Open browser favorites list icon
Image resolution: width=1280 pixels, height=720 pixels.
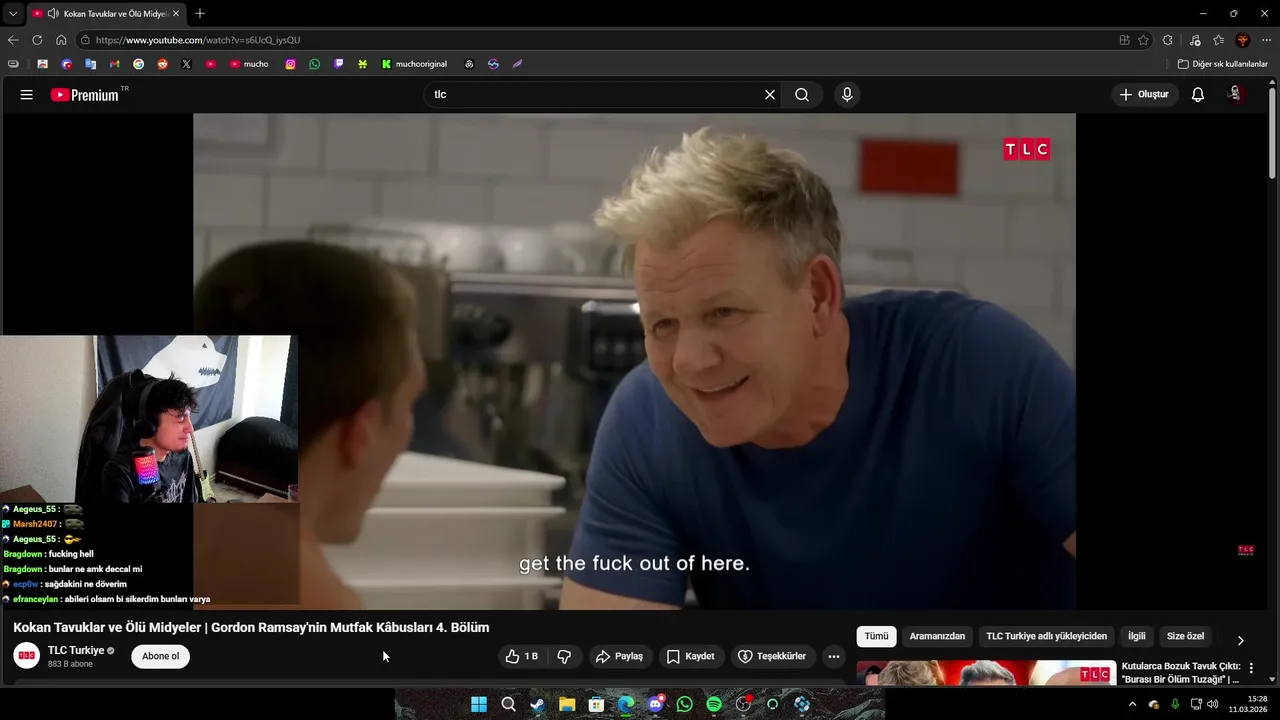[x=1218, y=40]
